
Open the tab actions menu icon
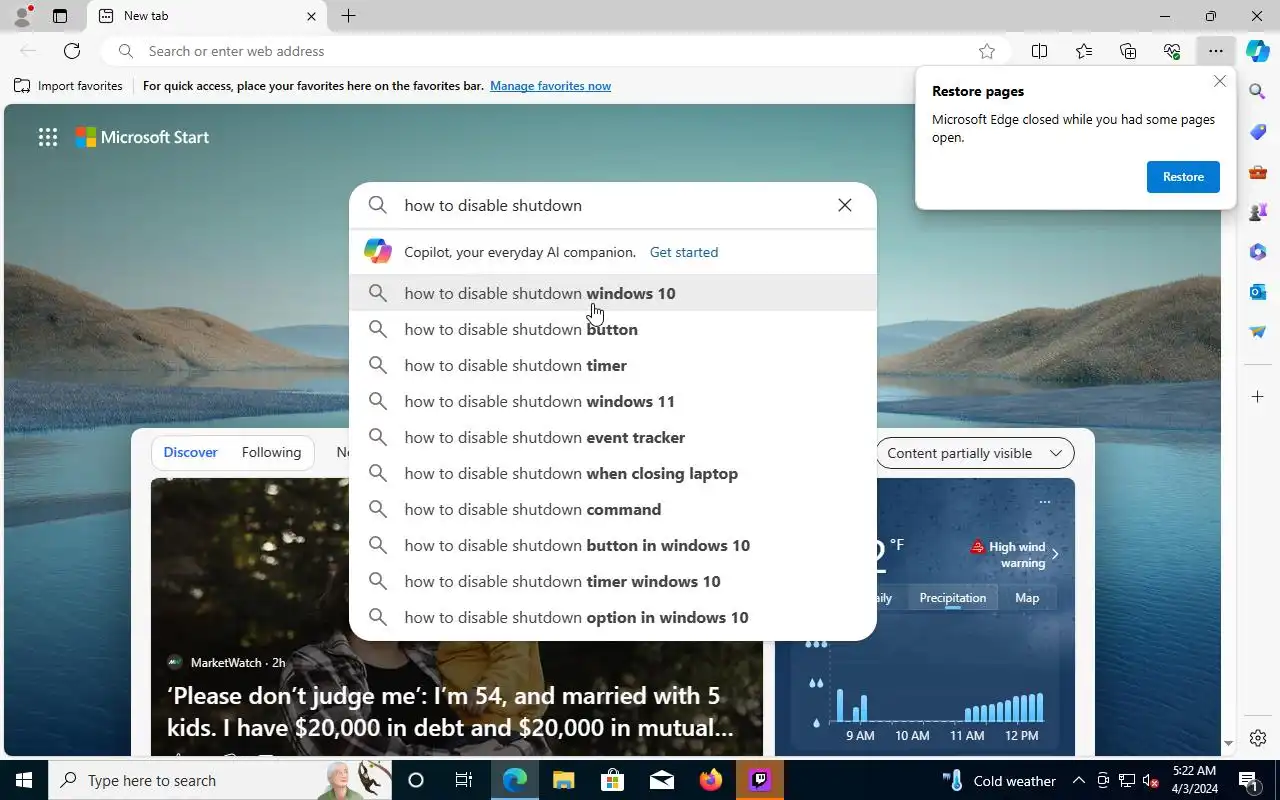point(59,16)
